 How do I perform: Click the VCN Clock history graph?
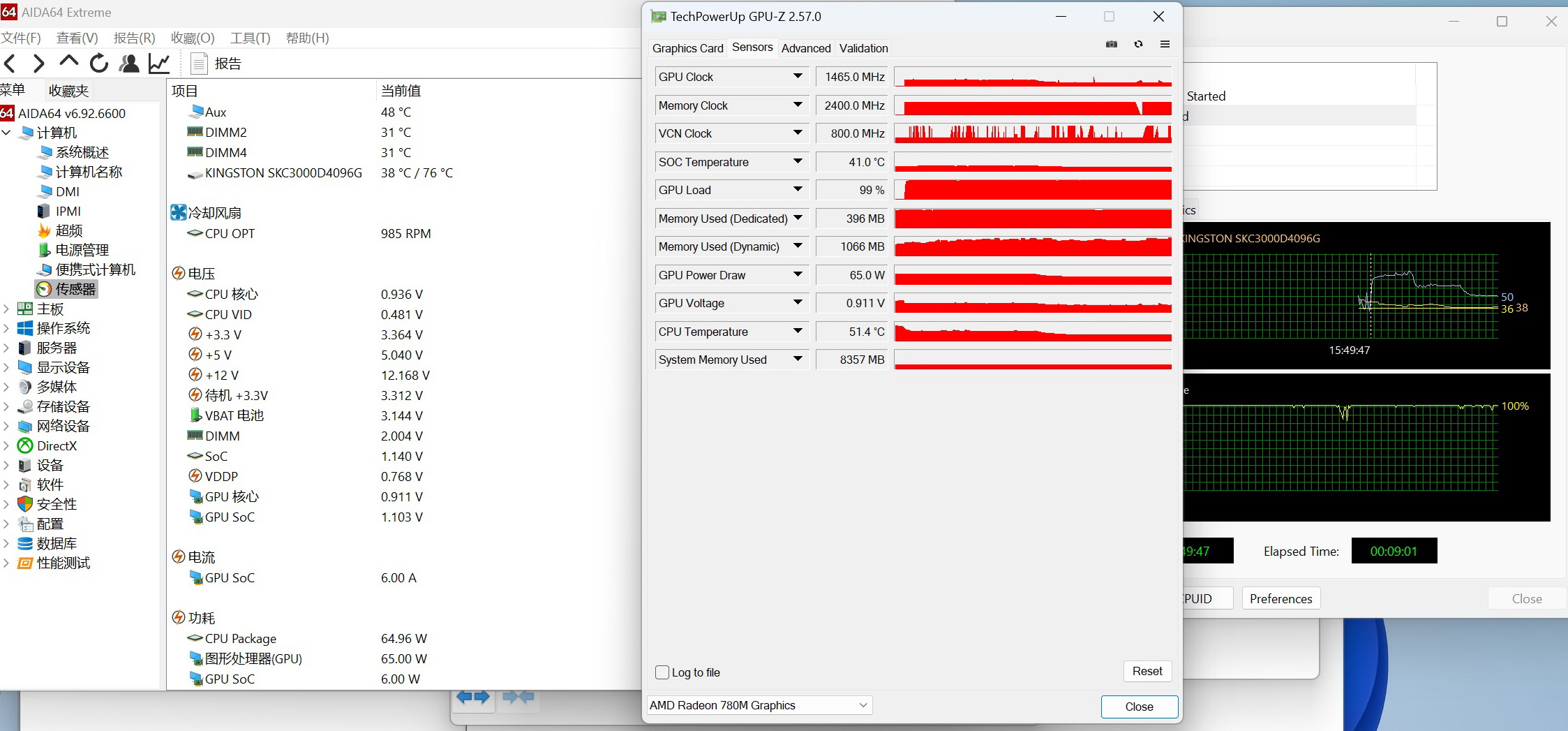pos(1033,133)
